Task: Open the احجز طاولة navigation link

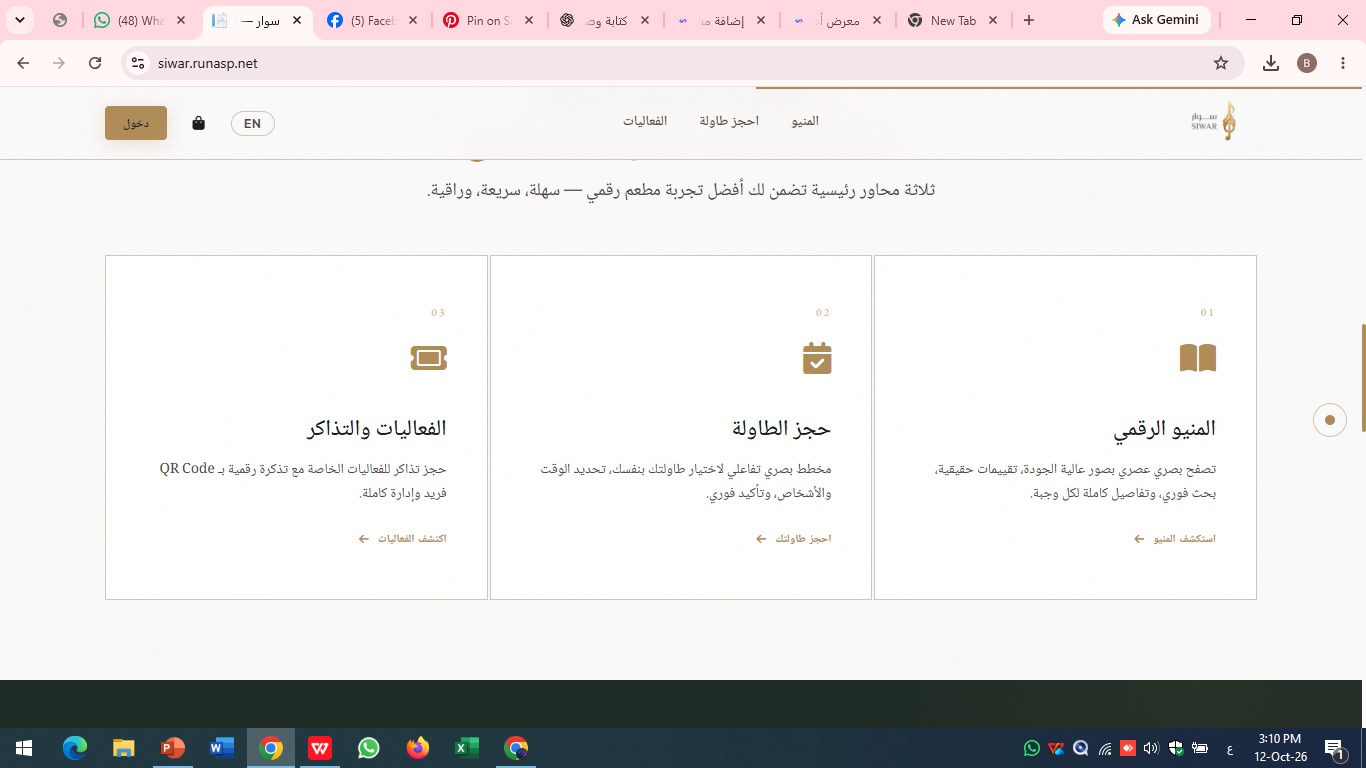Action: tap(729, 121)
